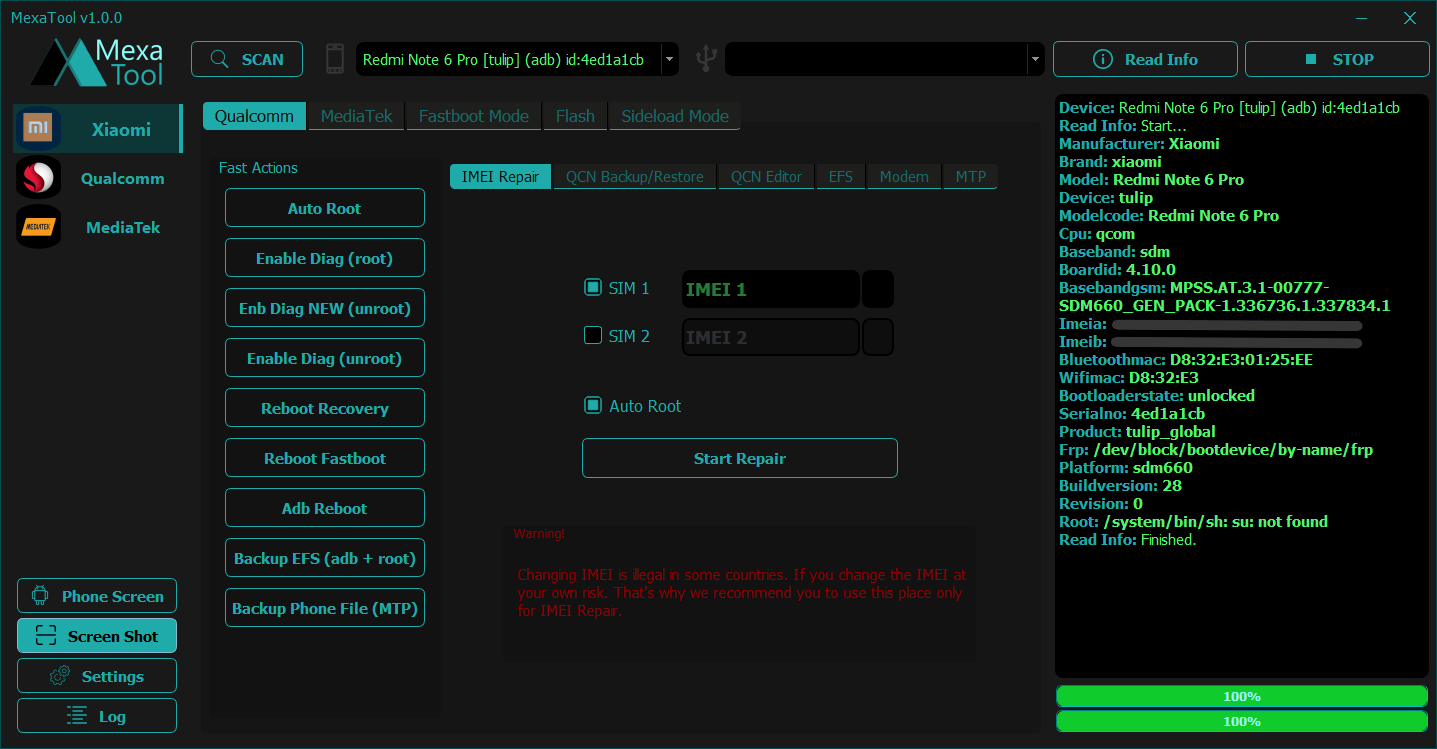Close the MexaTool window
This screenshot has height=749, width=1437.
coord(1410,18)
